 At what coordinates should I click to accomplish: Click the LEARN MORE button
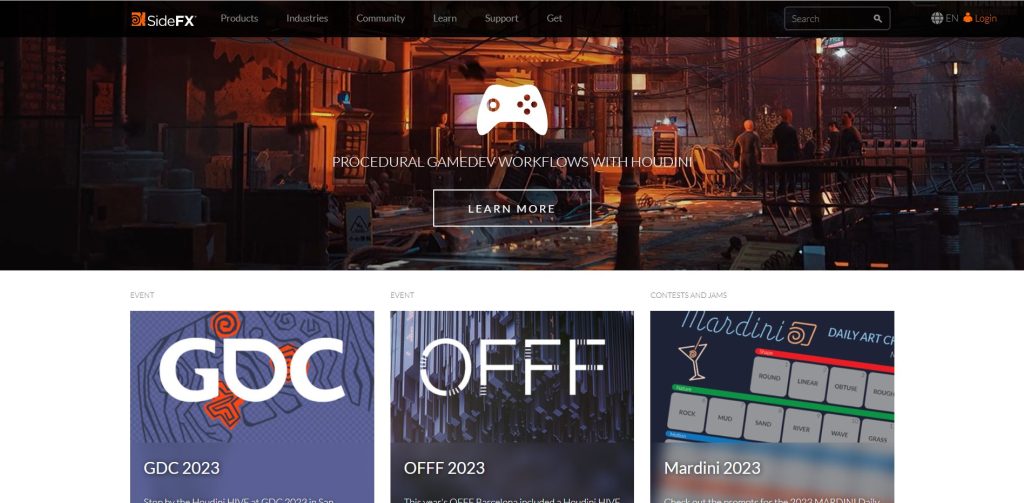512,208
